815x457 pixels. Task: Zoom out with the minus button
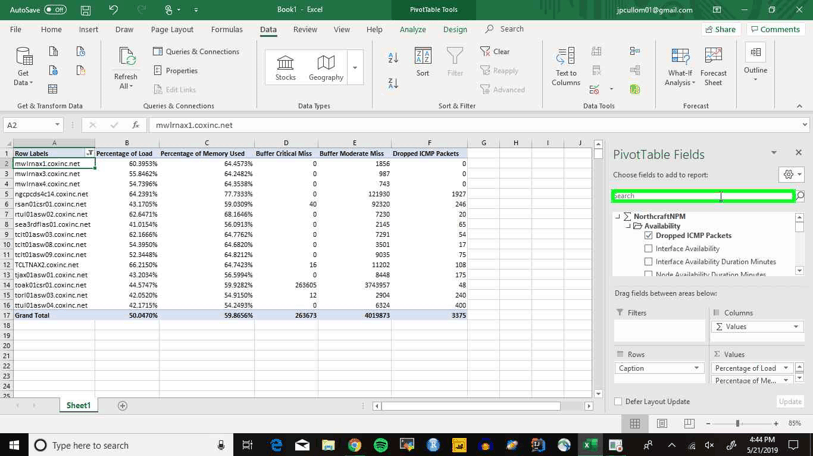click(708, 424)
